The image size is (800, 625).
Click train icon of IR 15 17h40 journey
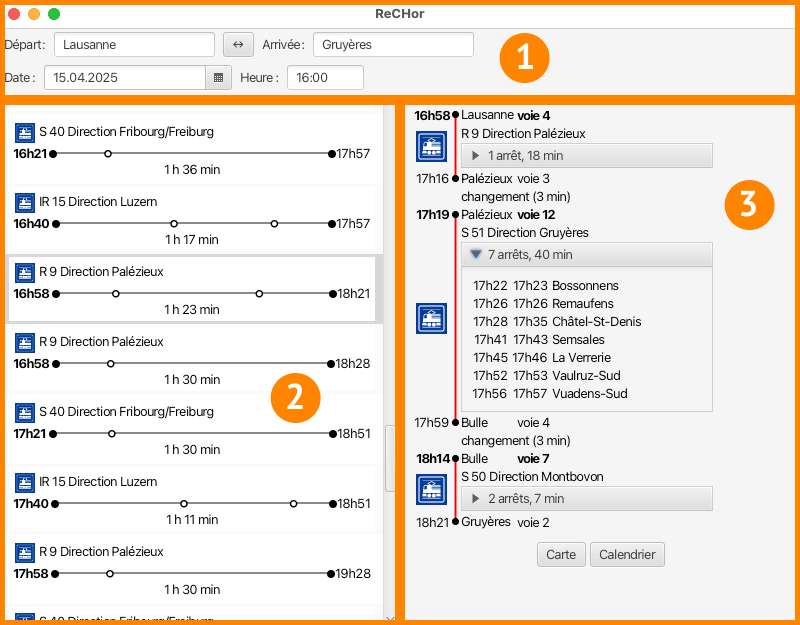pos(25,483)
